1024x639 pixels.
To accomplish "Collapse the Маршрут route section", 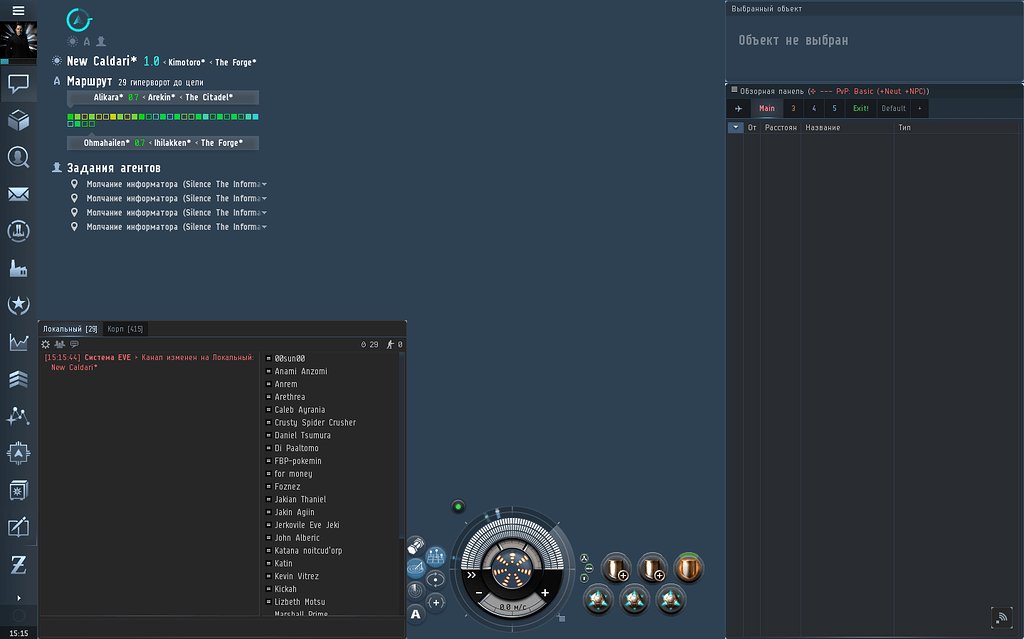I will point(57,81).
